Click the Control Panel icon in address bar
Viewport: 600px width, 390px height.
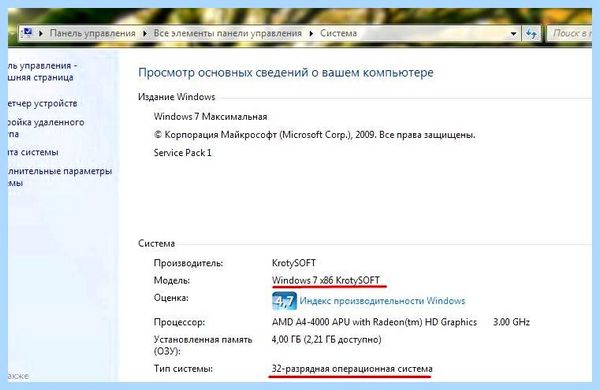click(27, 33)
